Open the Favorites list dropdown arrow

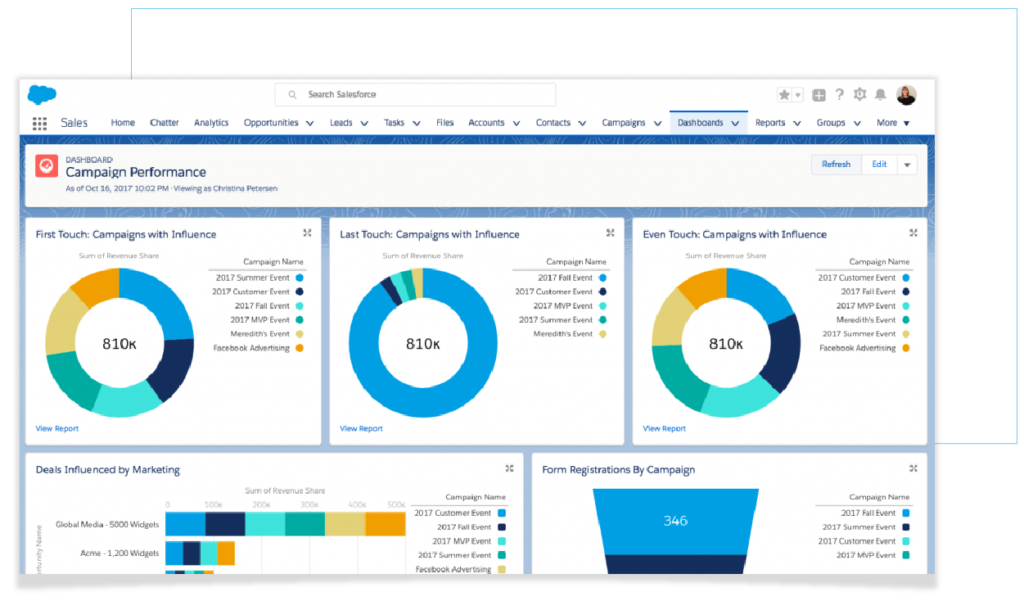pyautogui.click(x=797, y=95)
